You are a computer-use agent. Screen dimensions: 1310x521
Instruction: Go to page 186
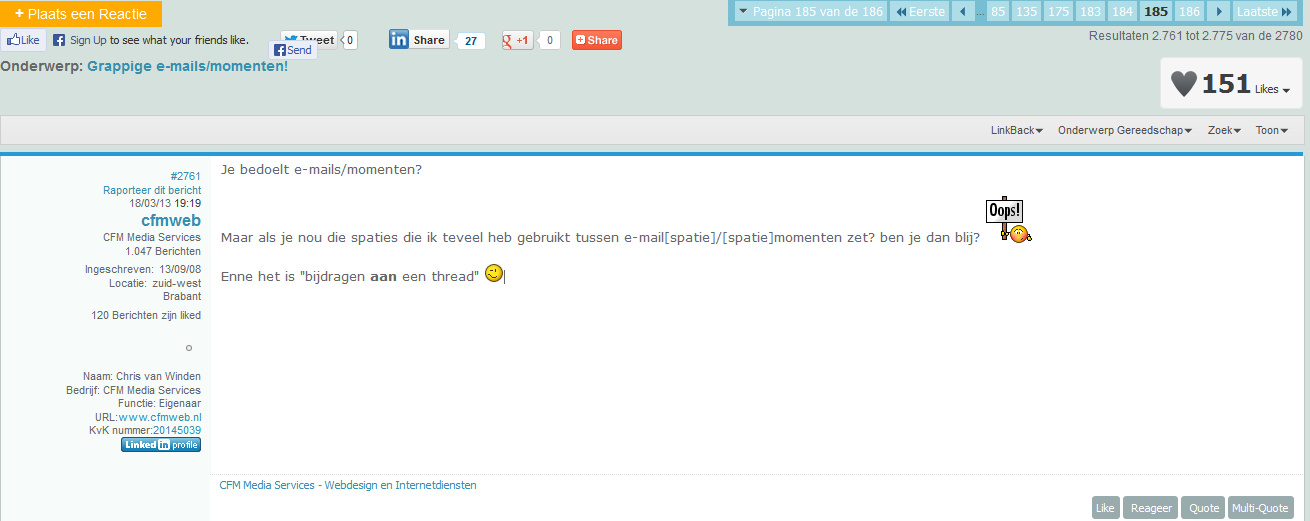(x=1189, y=12)
